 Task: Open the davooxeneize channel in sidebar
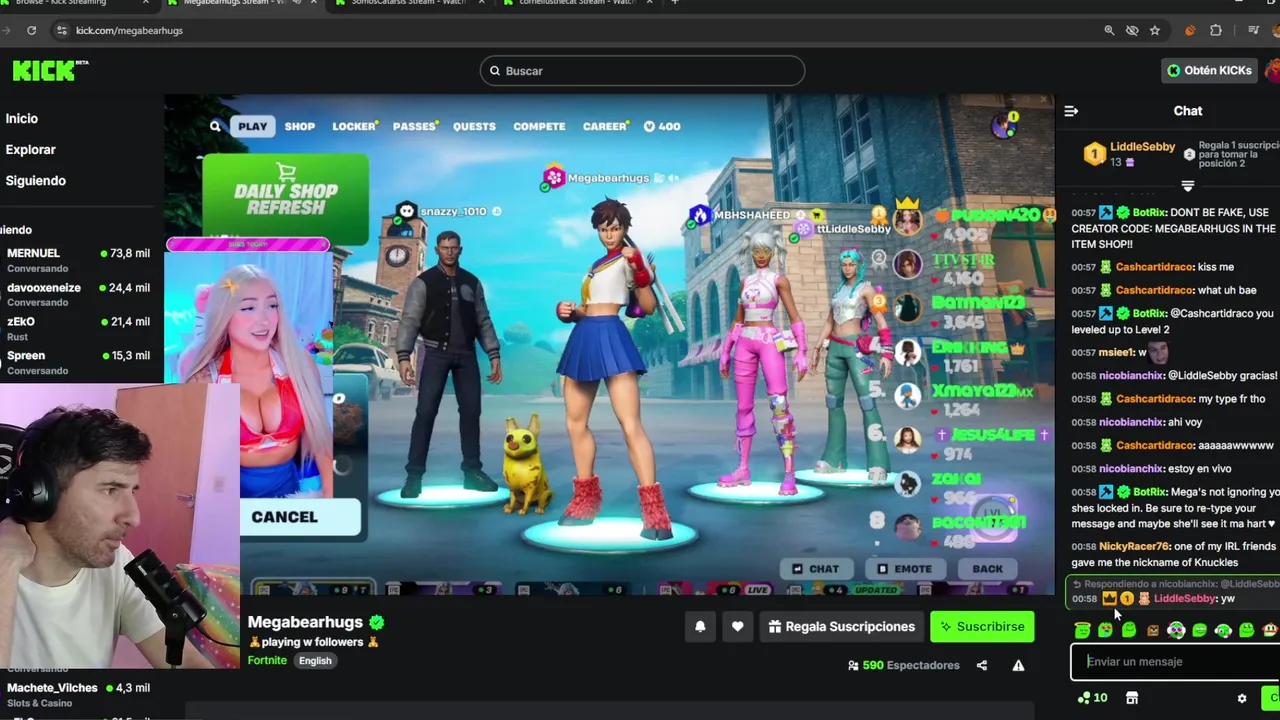[x=78, y=294]
